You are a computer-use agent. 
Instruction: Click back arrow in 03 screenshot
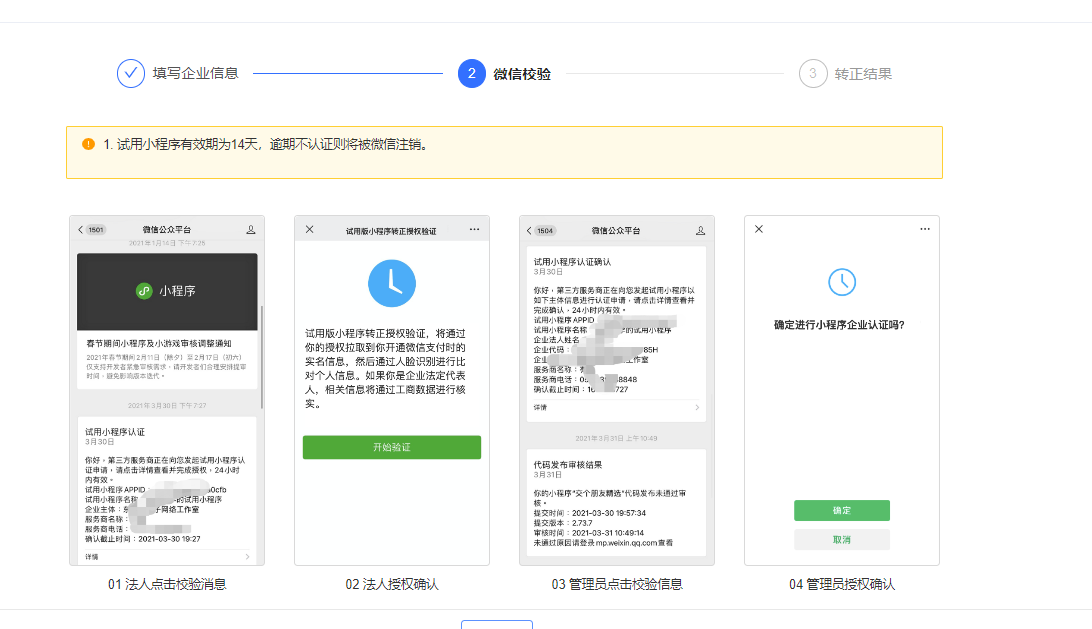point(529,231)
